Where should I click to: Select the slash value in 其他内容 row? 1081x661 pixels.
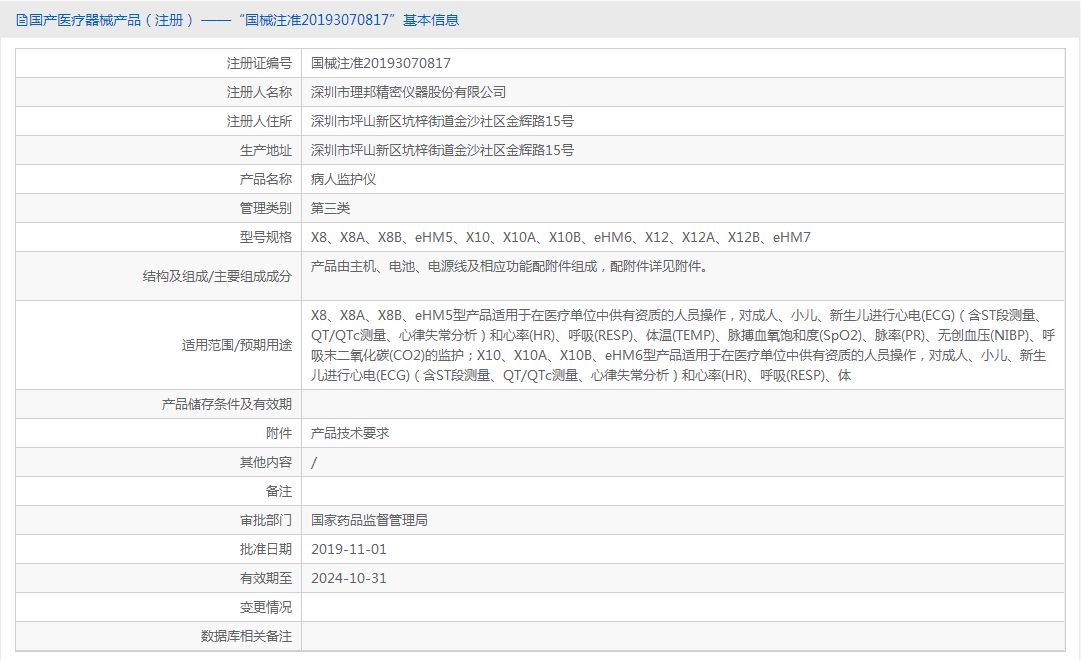[314, 462]
